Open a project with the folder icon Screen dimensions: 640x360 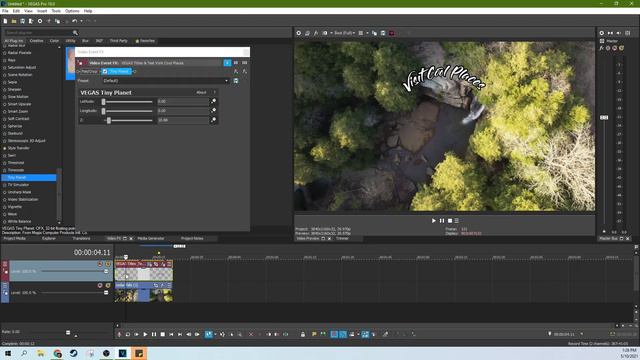tap(14, 21)
